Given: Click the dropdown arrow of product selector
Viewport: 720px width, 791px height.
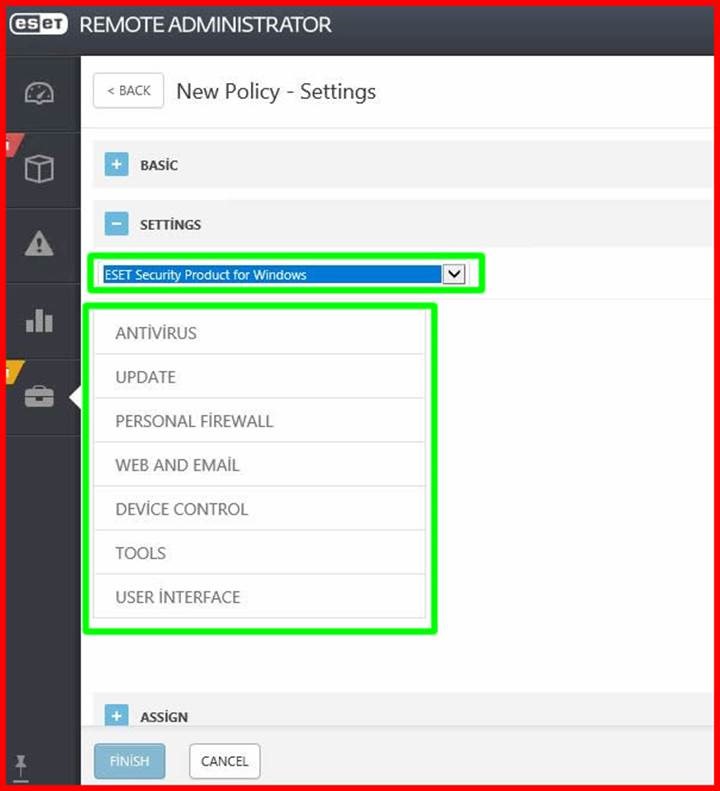Looking at the screenshot, I should click(454, 274).
